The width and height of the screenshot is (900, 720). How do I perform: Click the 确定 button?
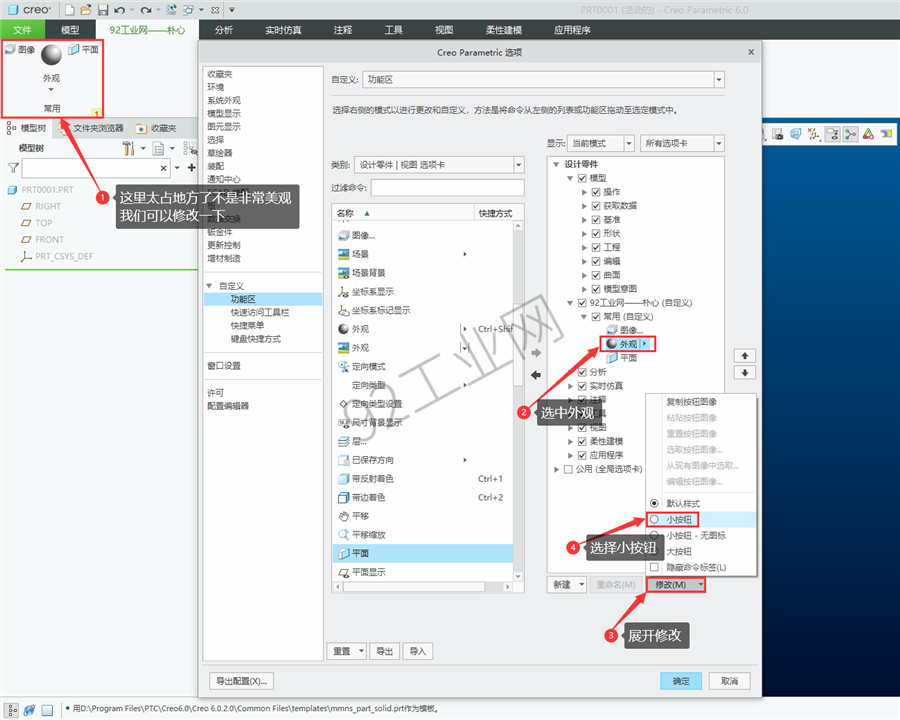click(681, 681)
